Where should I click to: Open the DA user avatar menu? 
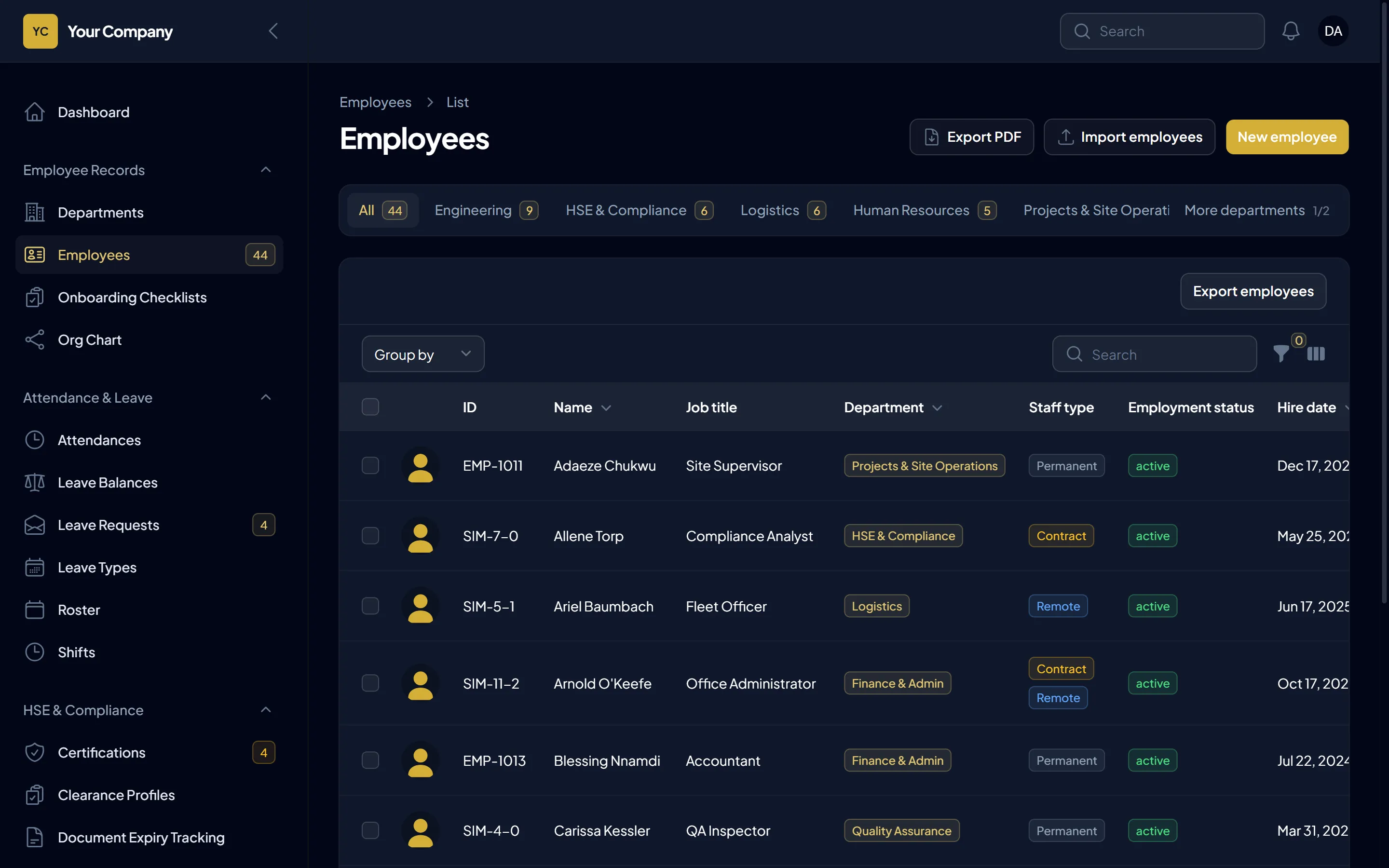coord(1333,31)
